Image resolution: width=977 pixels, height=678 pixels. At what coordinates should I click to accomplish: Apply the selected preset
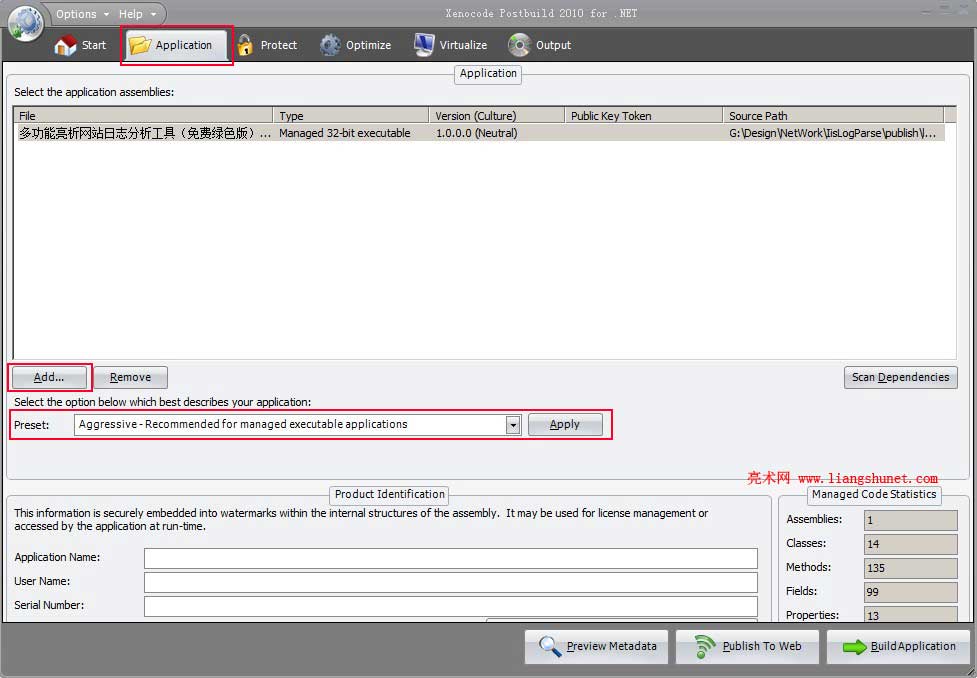(x=565, y=424)
